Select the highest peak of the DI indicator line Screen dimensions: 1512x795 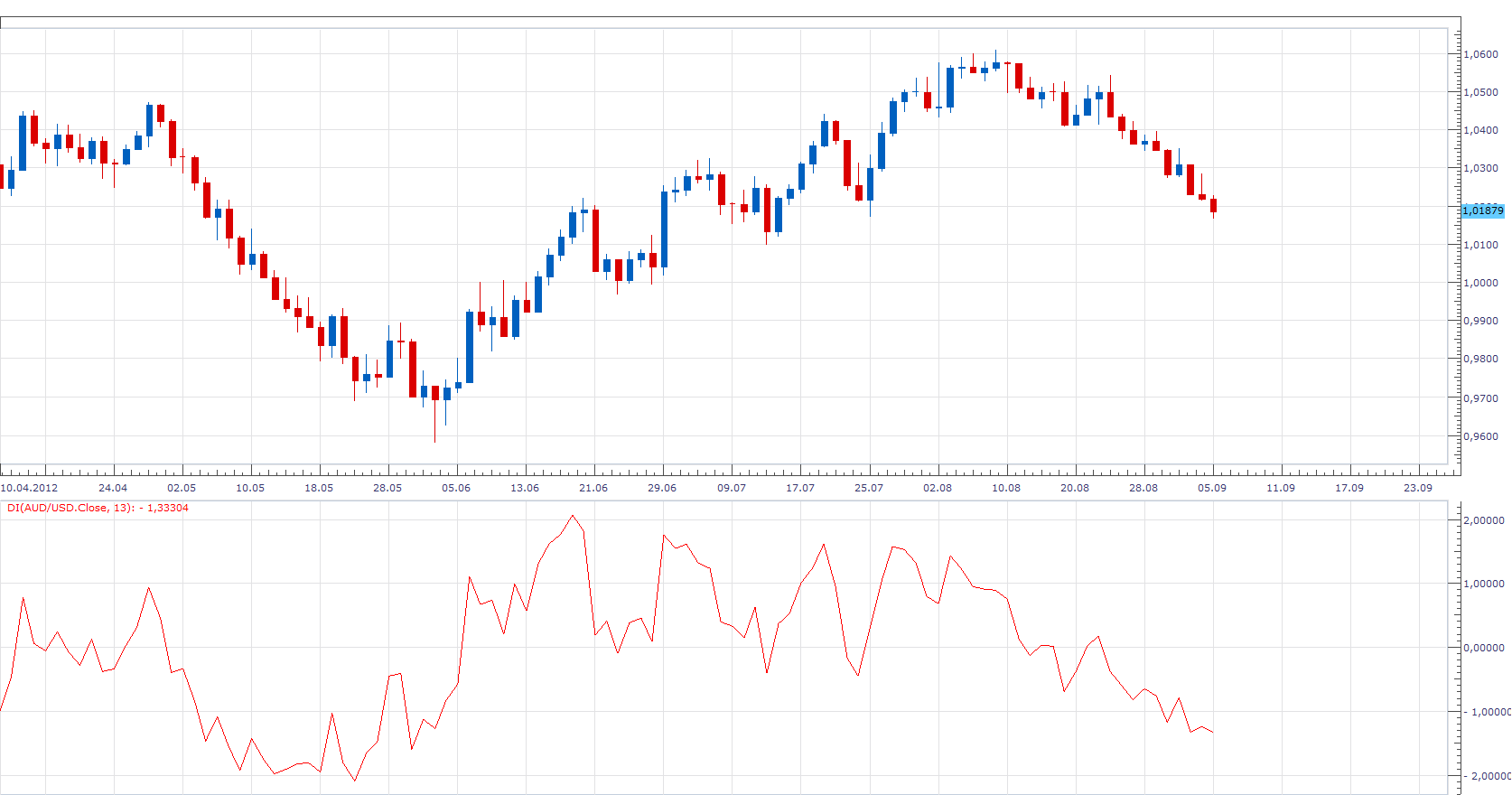pyautogui.click(x=572, y=516)
